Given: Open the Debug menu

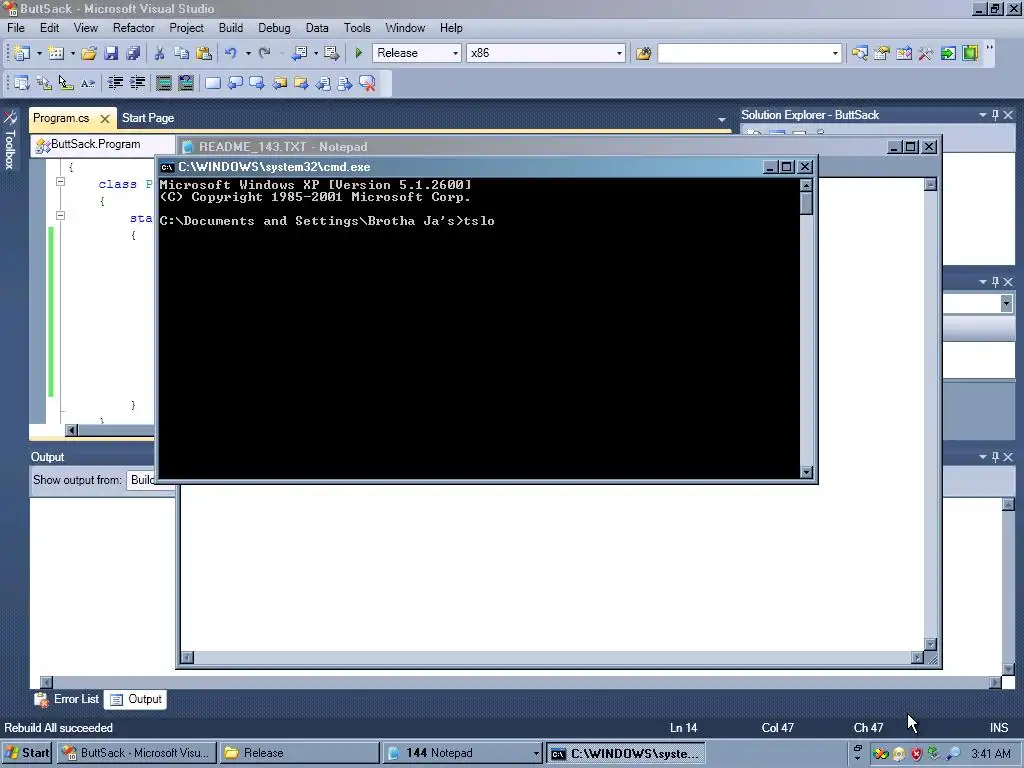Looking at the screenshot, I should [x=274, y=27].
